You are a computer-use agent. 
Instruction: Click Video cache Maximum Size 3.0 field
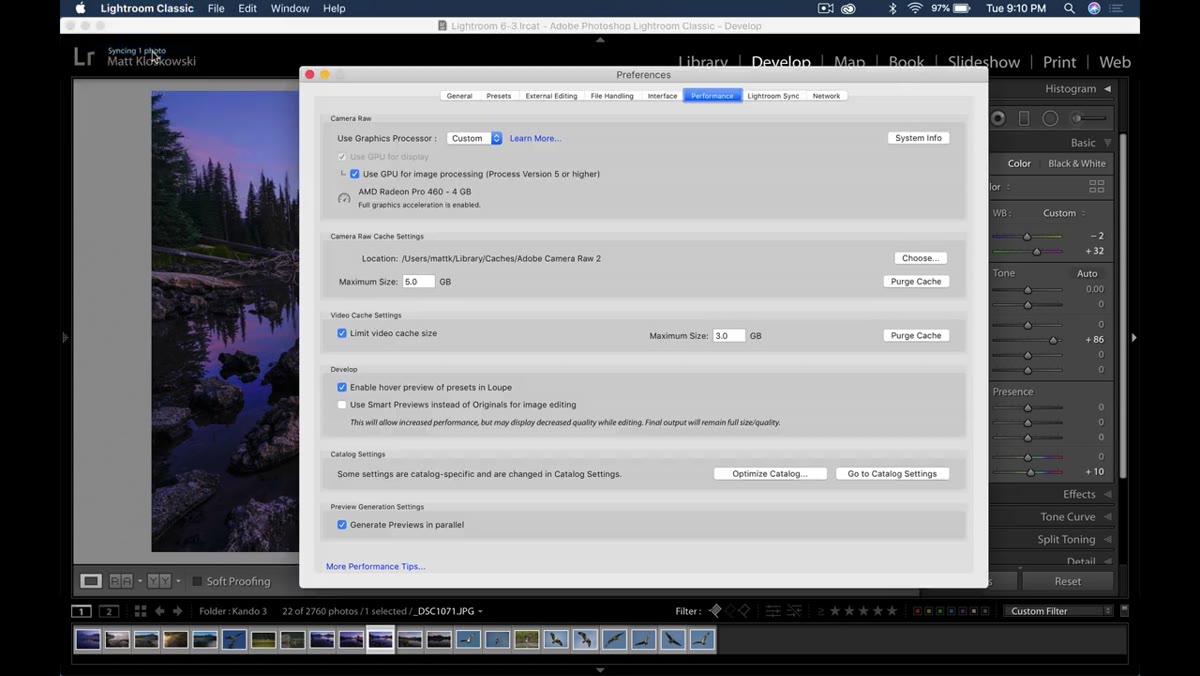729,336
